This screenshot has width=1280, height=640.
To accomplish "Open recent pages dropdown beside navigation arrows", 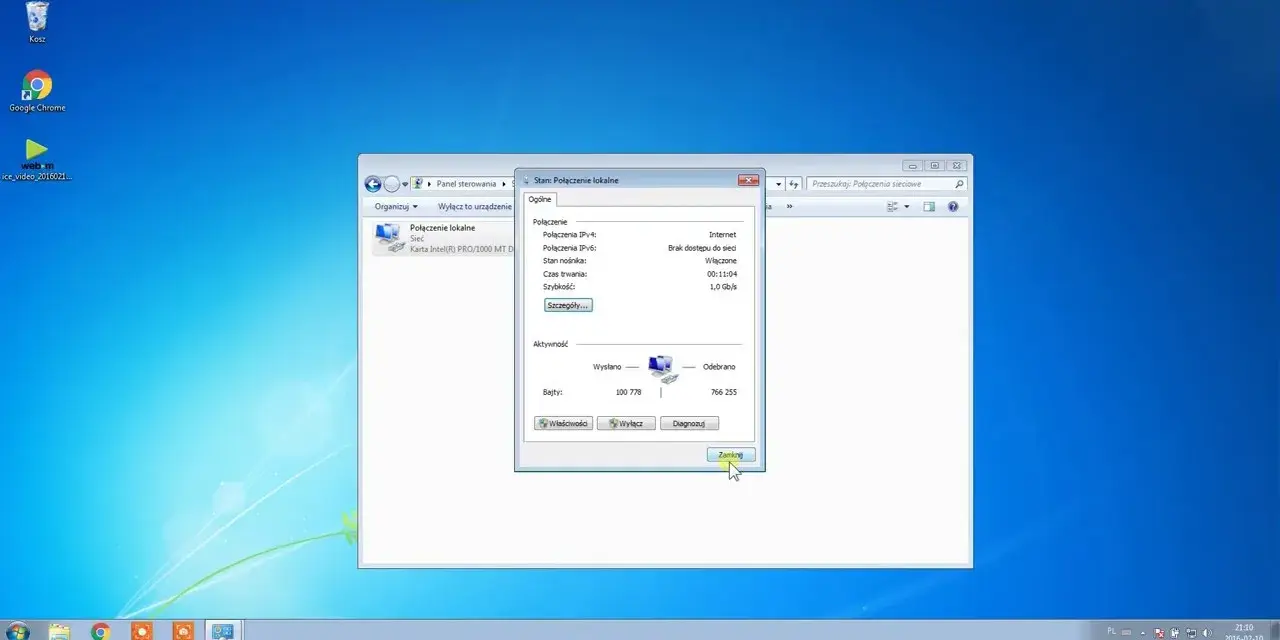I will click(405, 185).
